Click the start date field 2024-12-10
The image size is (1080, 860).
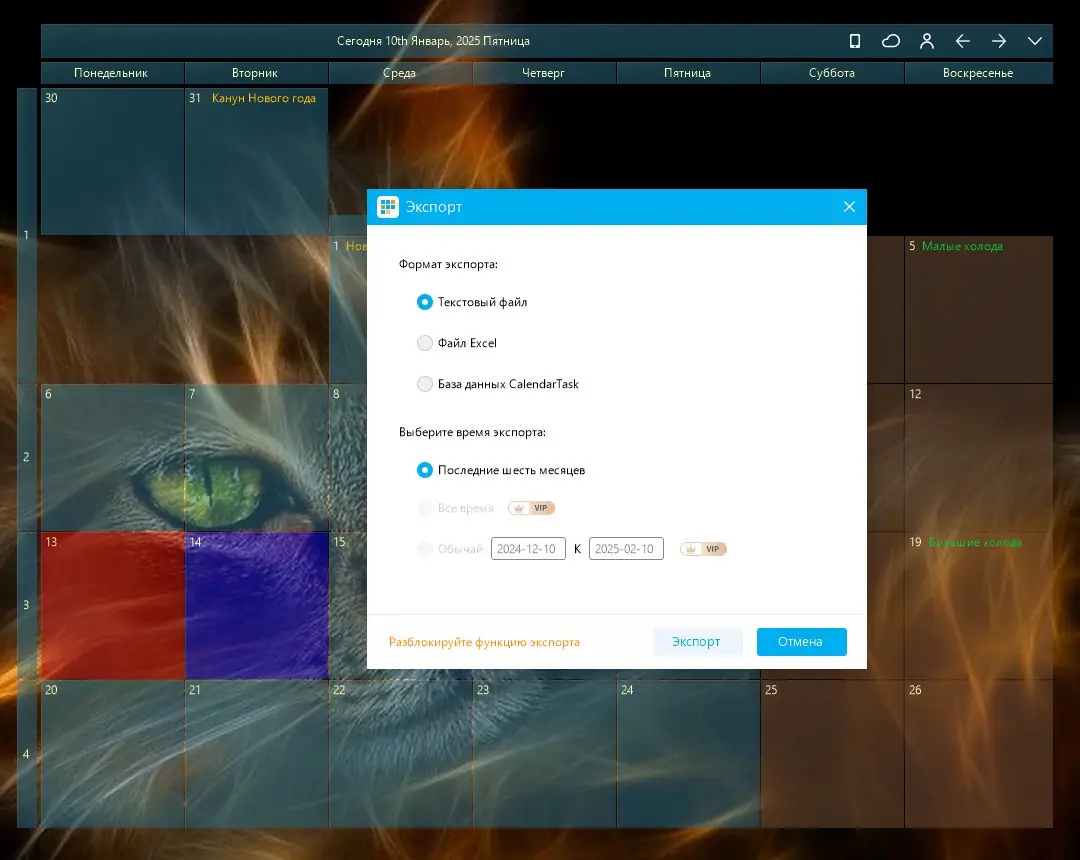(x=528, y=549)
